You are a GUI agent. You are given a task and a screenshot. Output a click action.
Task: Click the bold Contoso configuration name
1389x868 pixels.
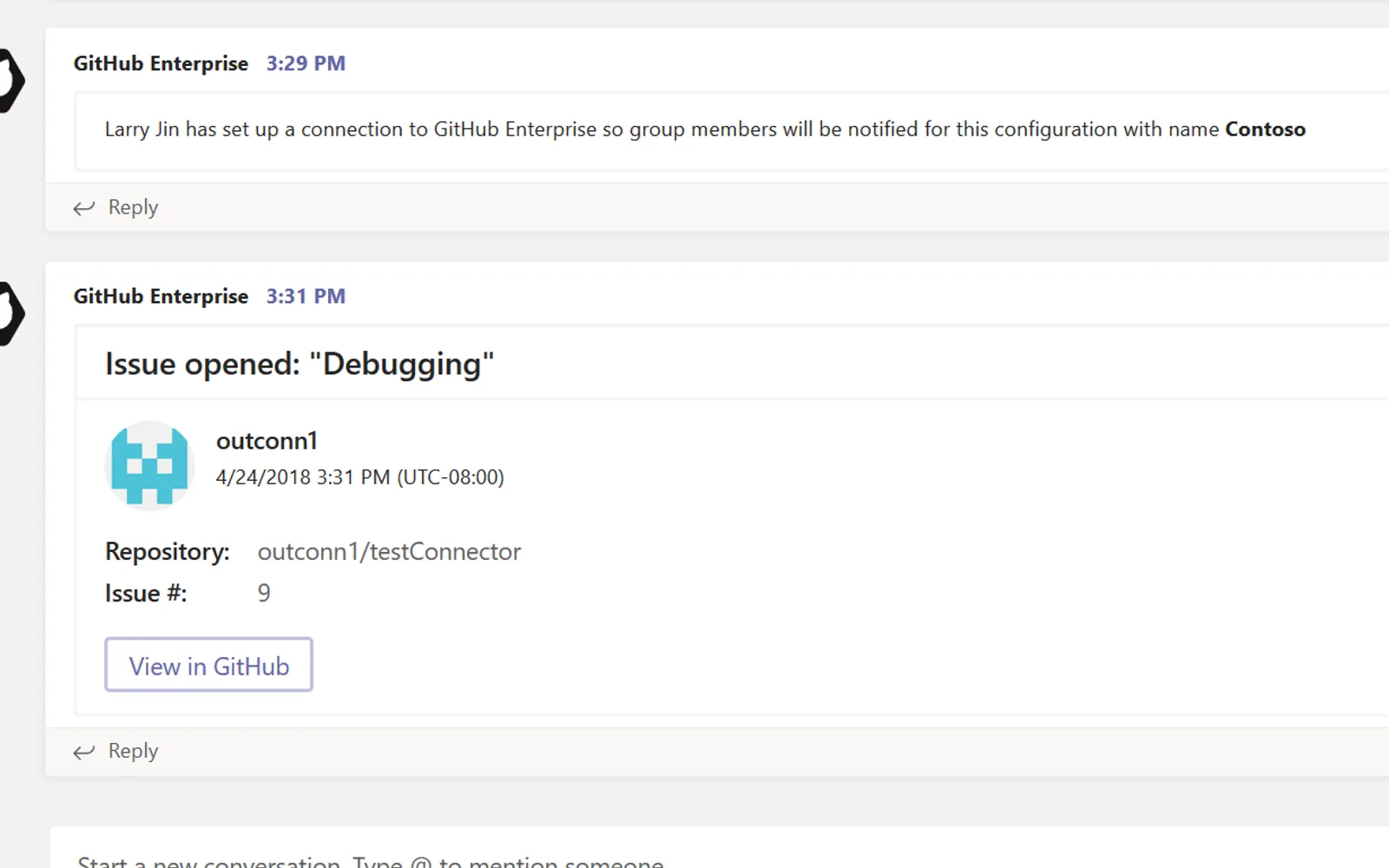pyautogui.click(x=1265, y=129)
